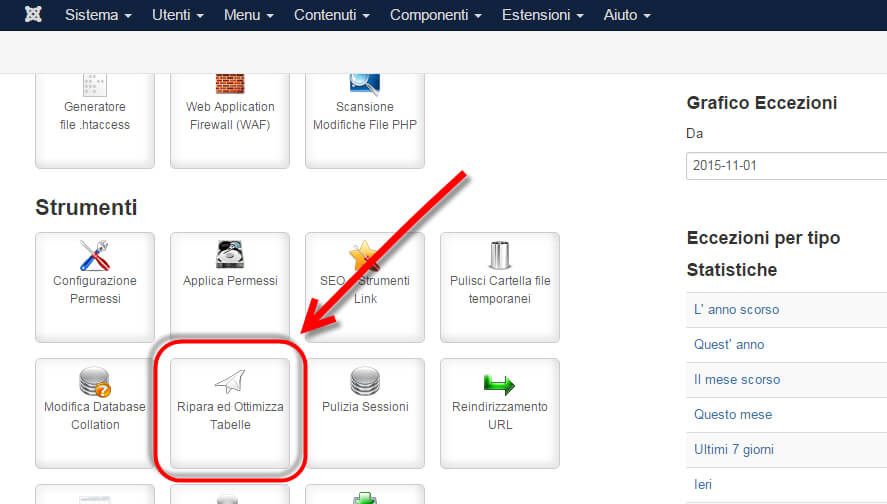Open the Componenti menu
The image size is (887, 504).
coord(436,15)
